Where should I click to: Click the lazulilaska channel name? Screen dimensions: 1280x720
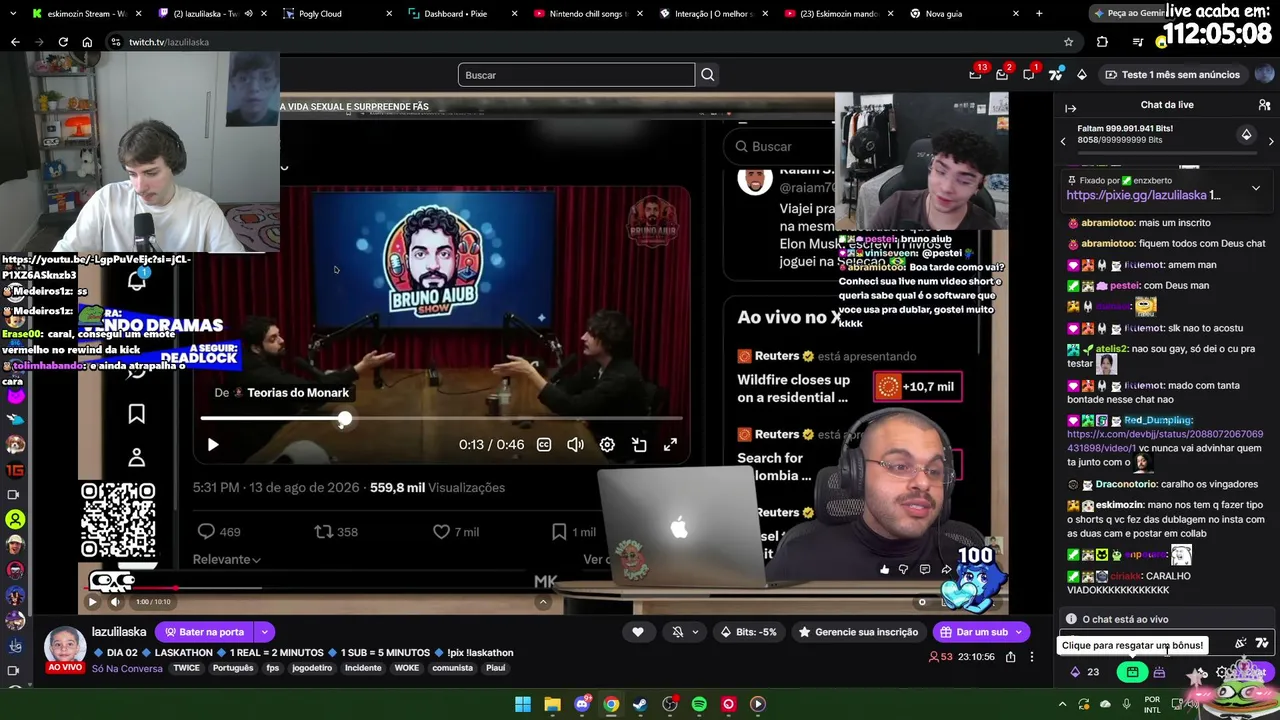(x=119, y=632)
